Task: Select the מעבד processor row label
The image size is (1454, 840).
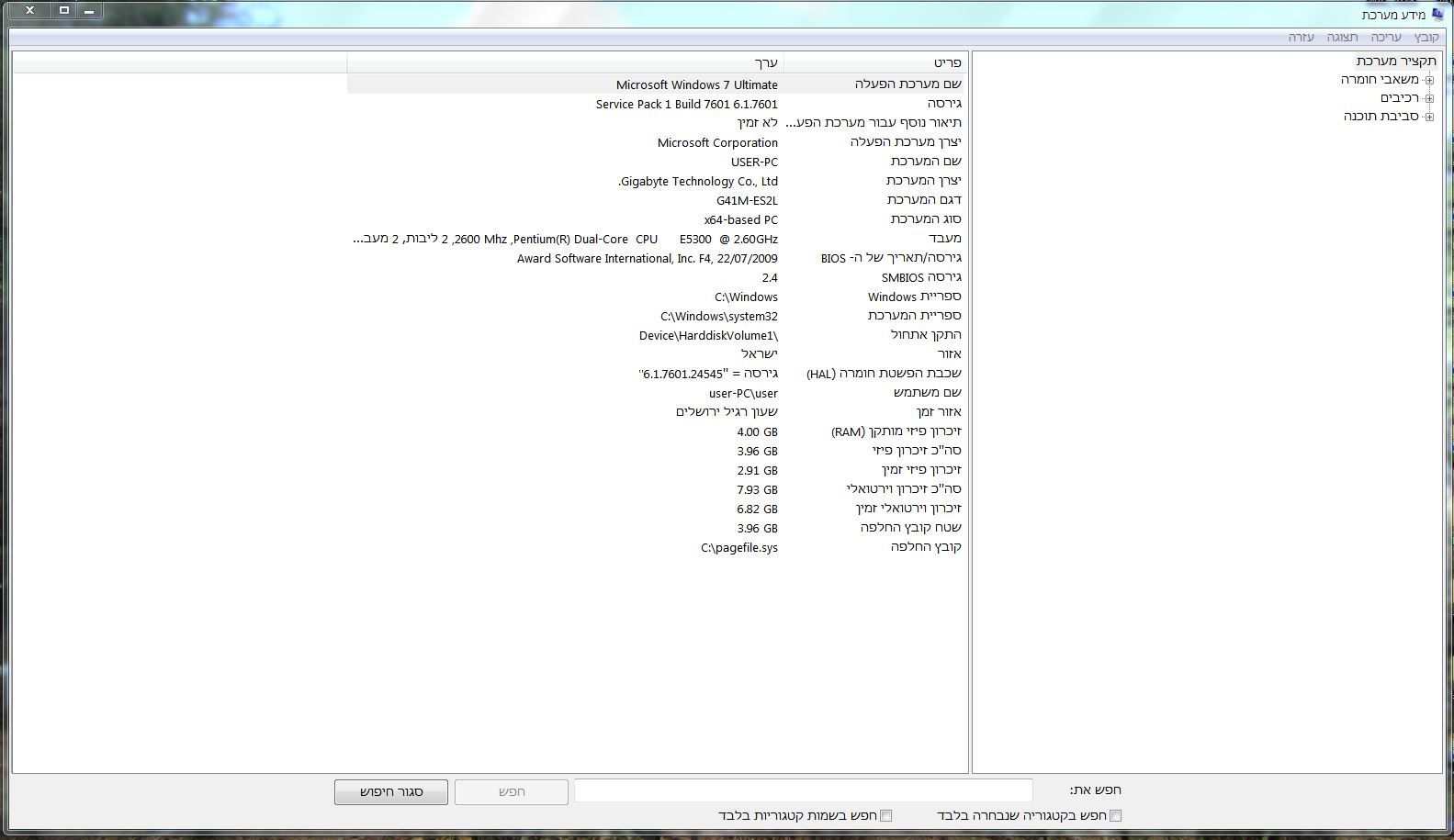Action: (x=945, y=239)
